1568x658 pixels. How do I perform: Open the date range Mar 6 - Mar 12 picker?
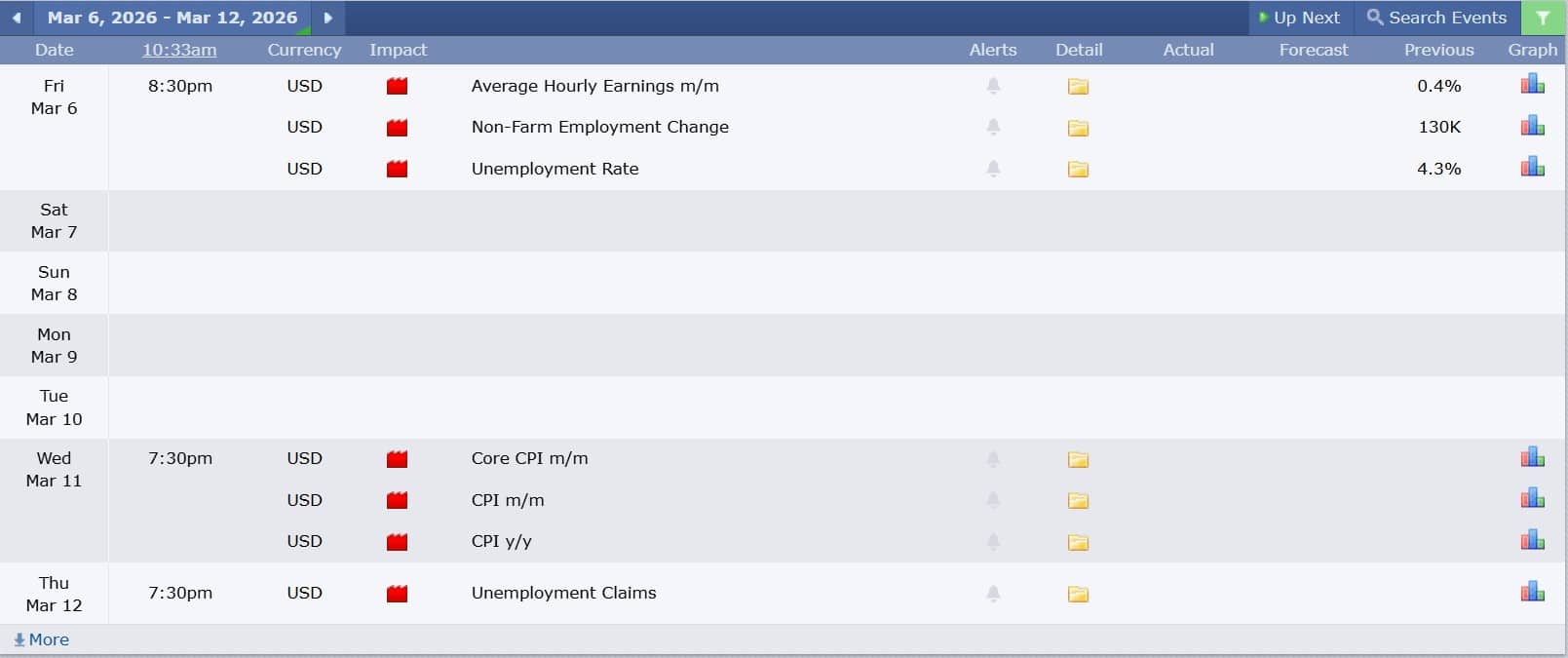tap(172, 18)
